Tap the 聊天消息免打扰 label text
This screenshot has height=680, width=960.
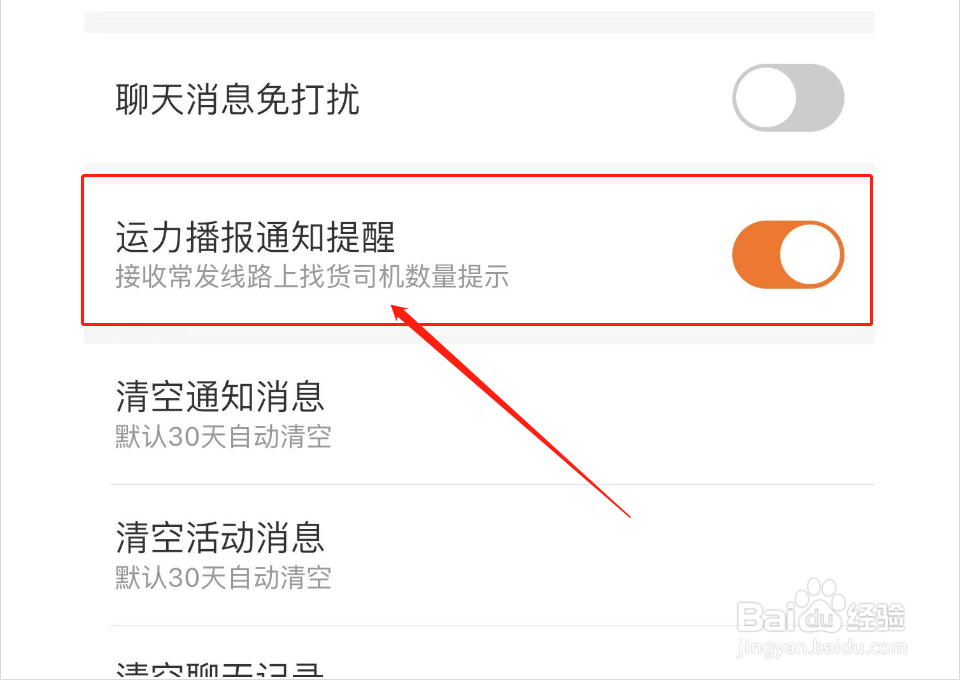[x=237, y=99]
